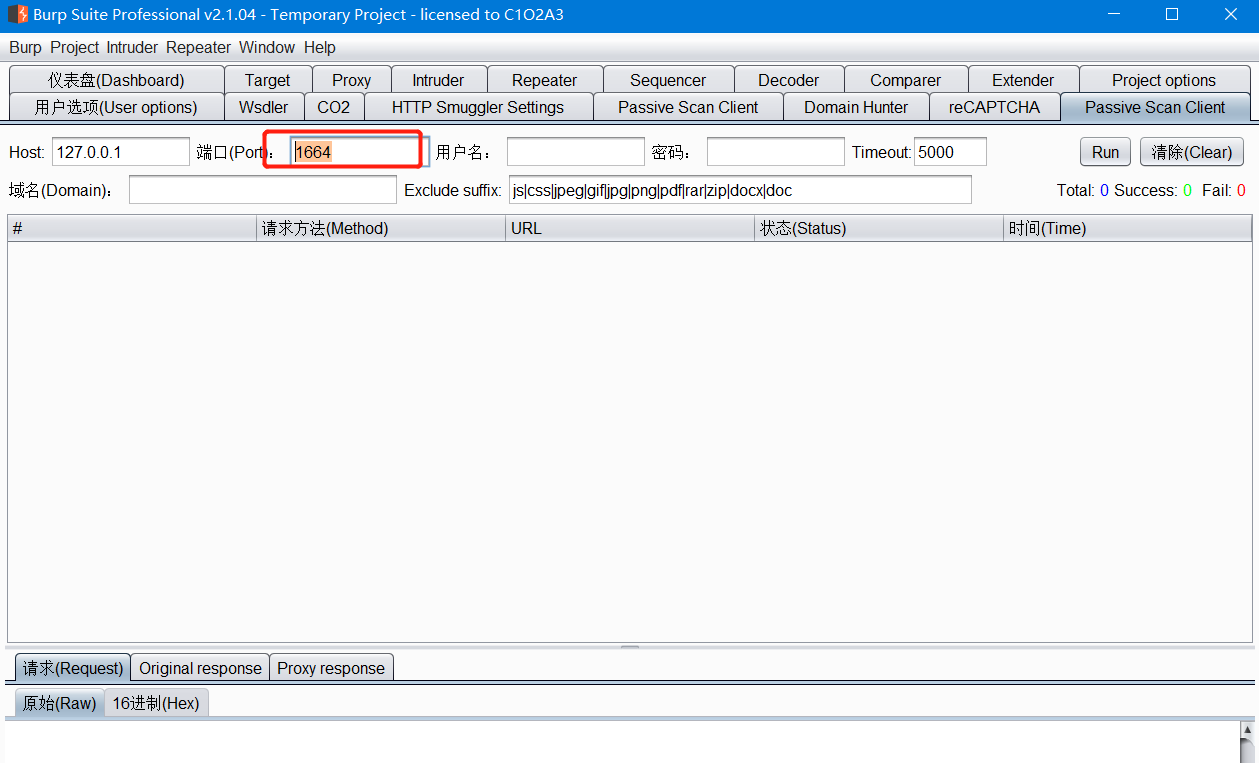Viewport: 1259px width, 763px height.
Task: Select the Request (请求) tab
Action: tap(73, 668)
